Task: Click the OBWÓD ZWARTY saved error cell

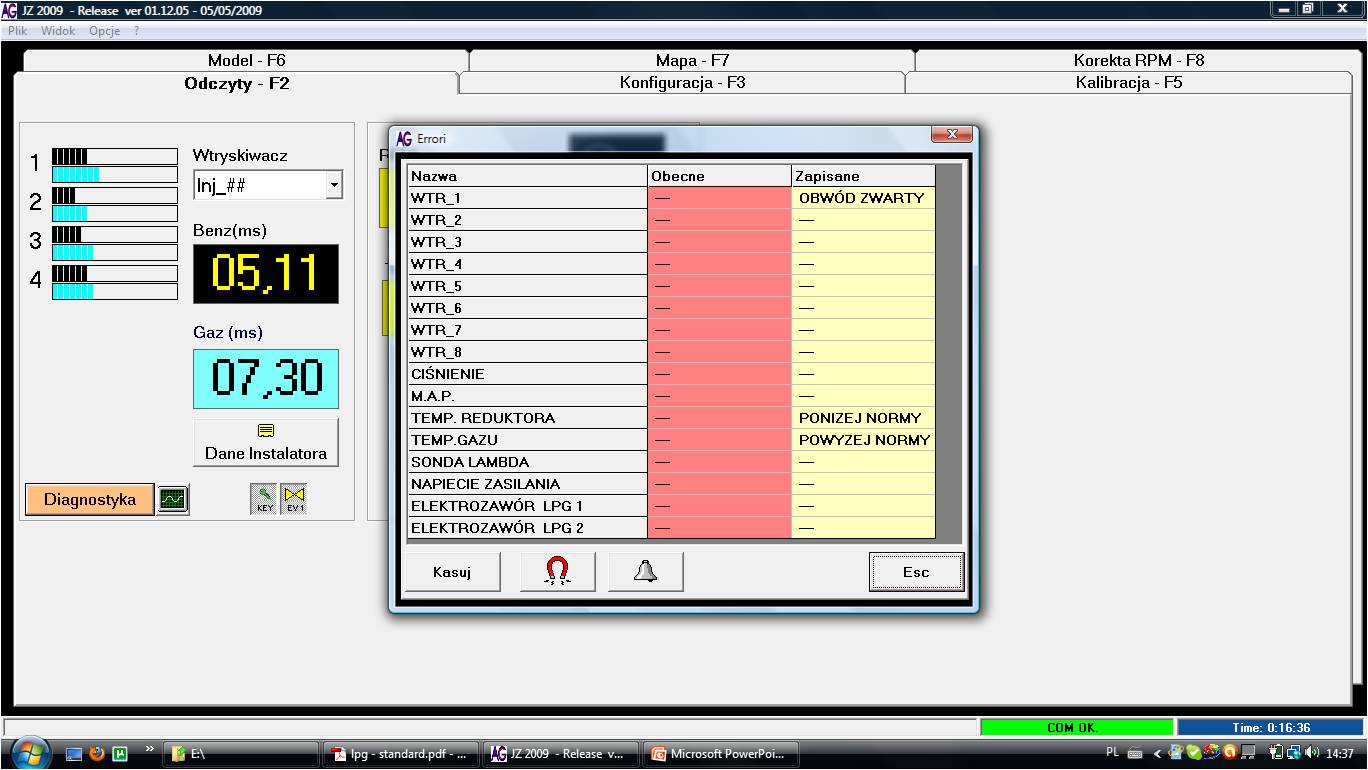Action: 863,198
